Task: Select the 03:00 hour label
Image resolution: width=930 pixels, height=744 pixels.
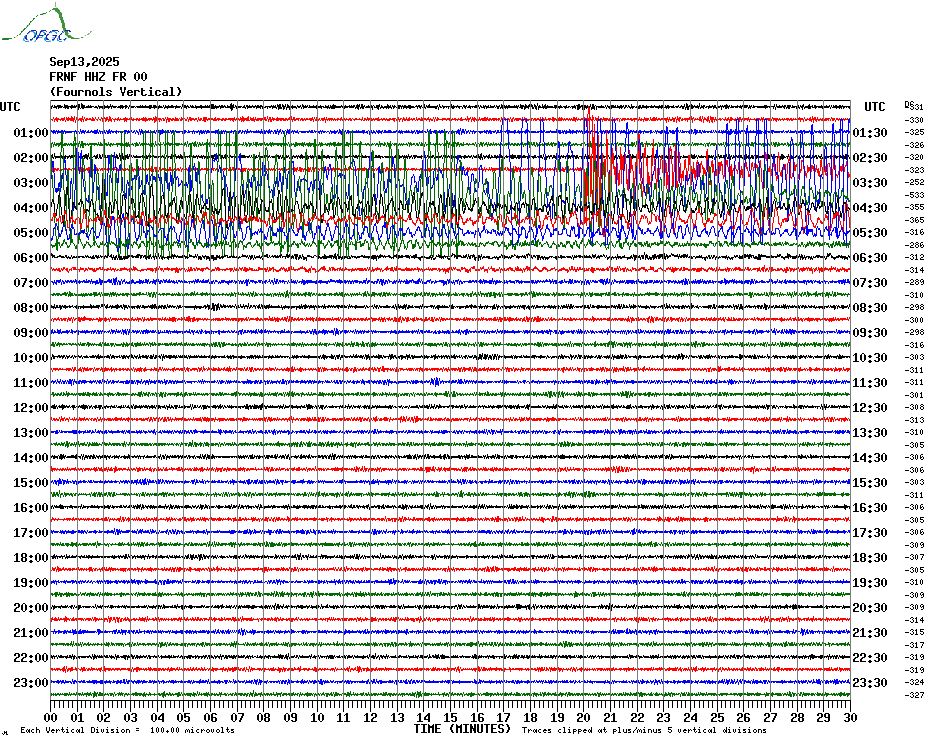Action: click(x=31, y=182)
